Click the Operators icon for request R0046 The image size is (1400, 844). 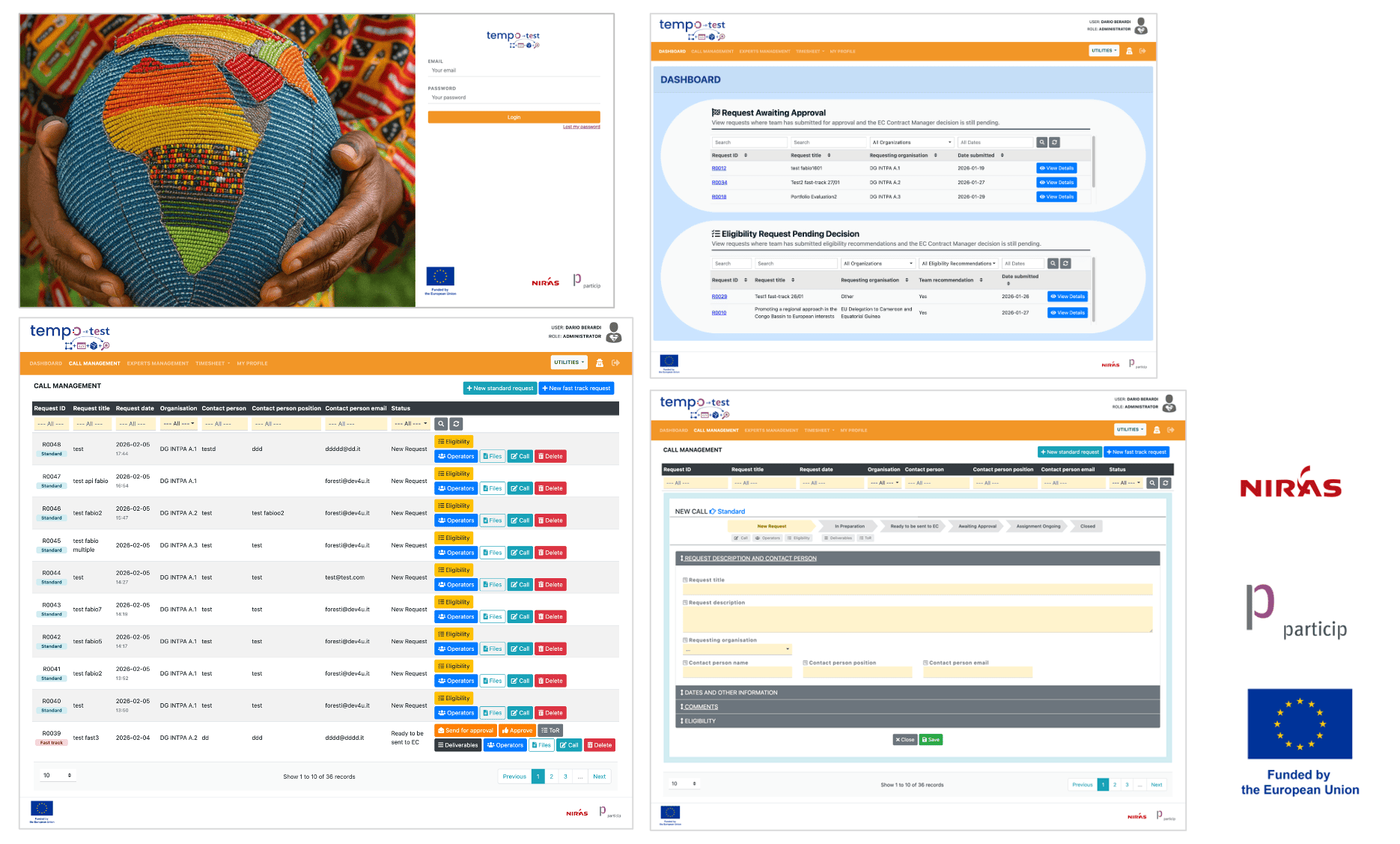click(456, 520)
